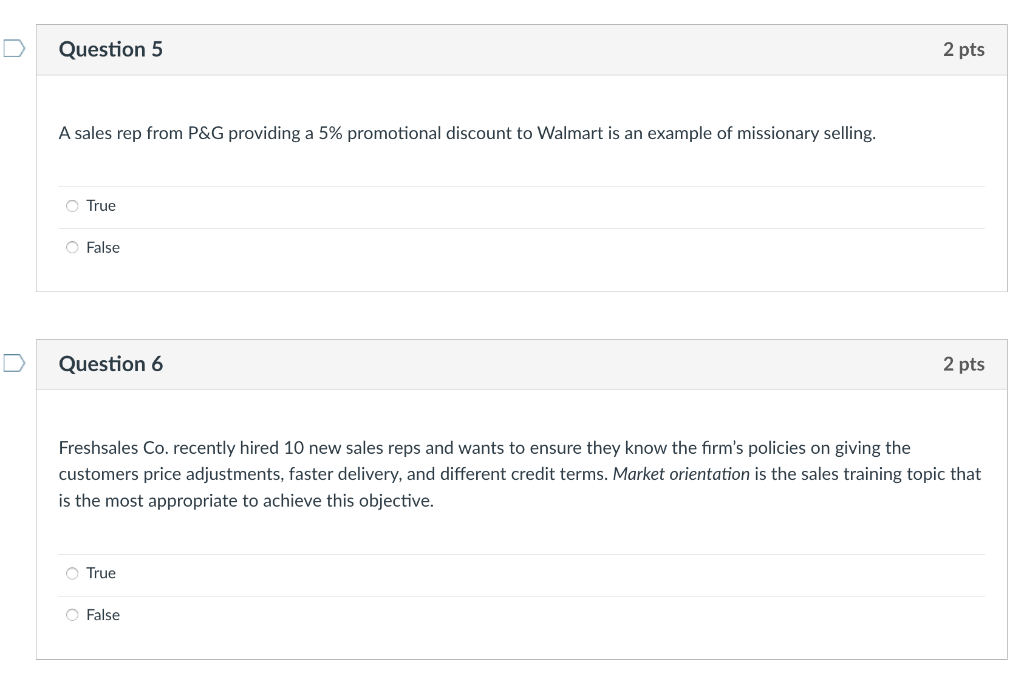This screenshot has width=1024, height=684.
Task: Click the False answer label in Question 6
Action: click(x=103, y=615)
